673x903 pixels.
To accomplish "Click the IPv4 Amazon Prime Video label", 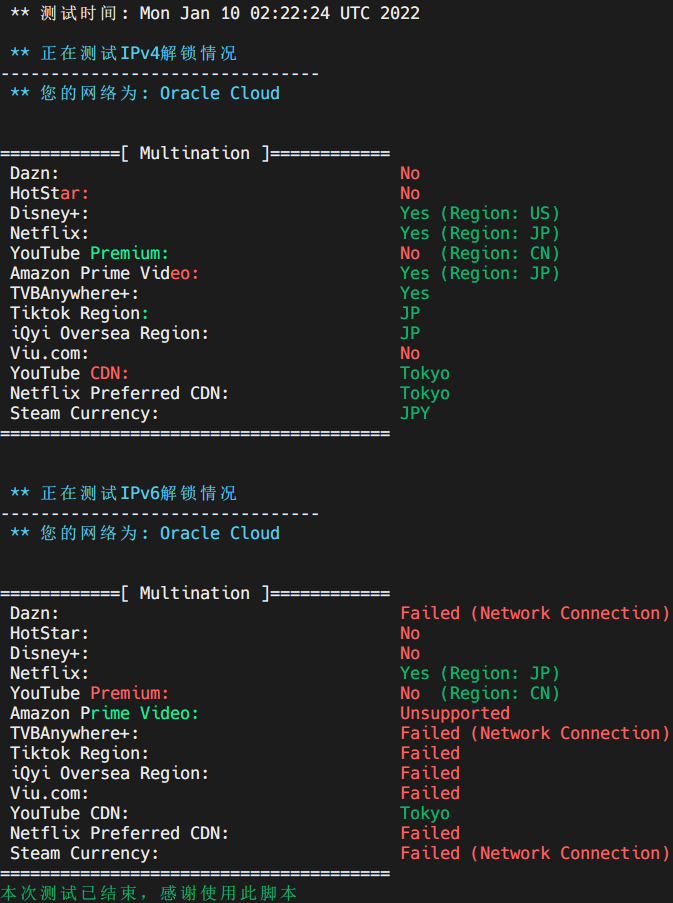I will point(104,273).
